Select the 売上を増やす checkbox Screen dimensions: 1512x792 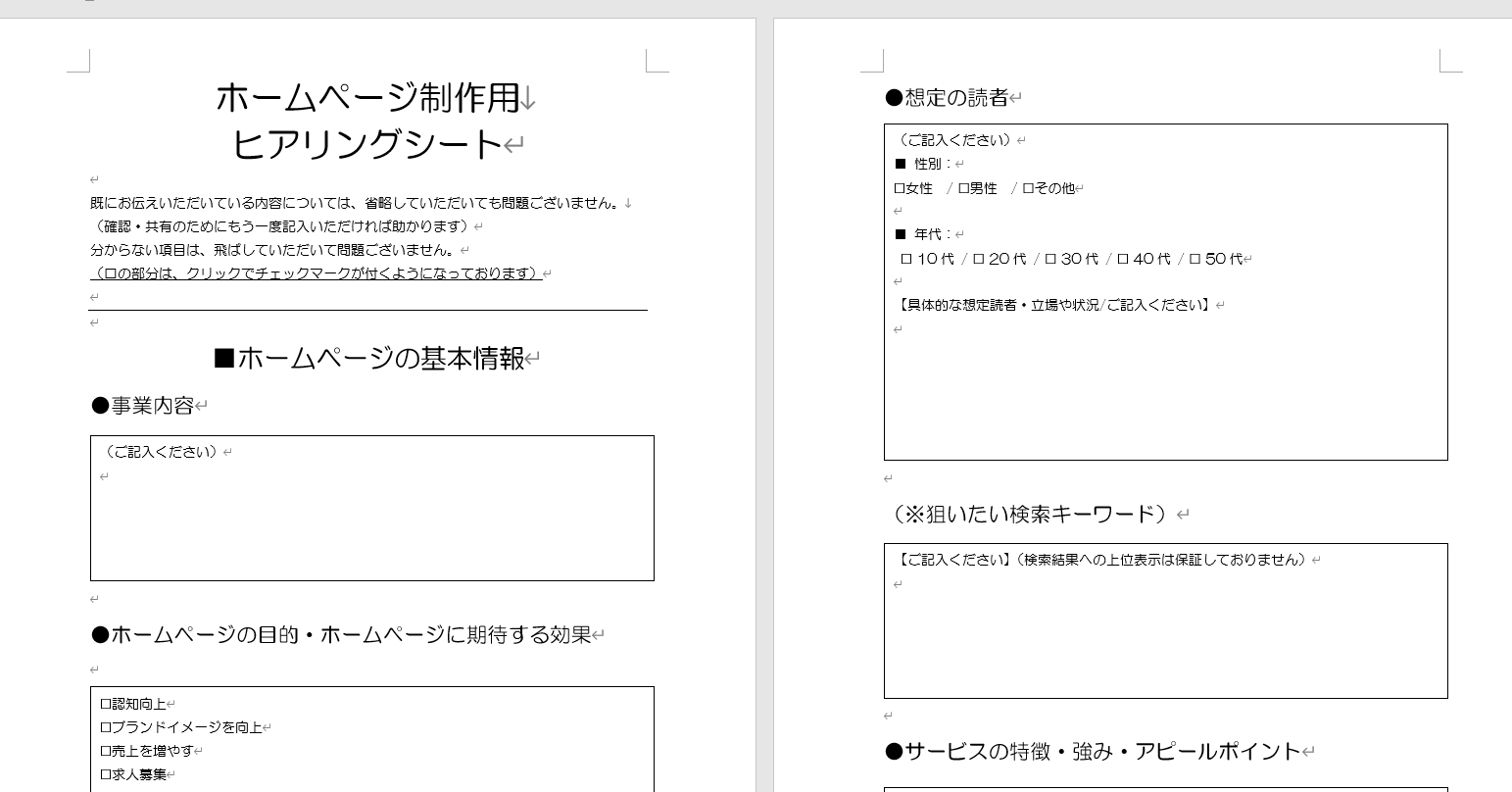pos(106,751)
